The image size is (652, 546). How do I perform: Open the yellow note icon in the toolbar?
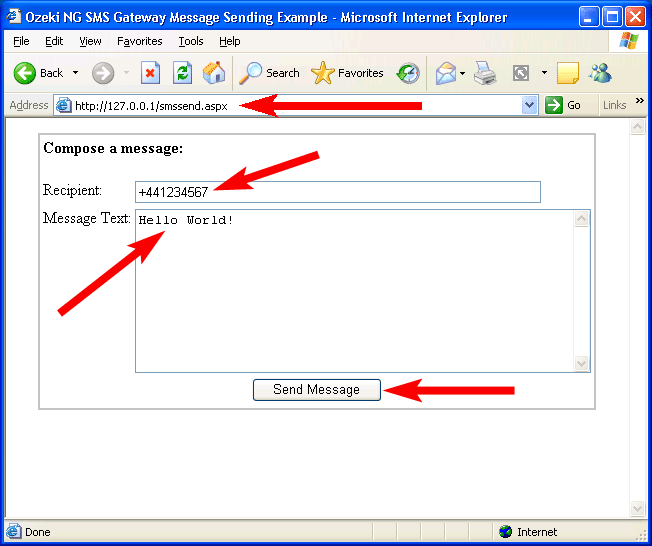tap(568, 73)
